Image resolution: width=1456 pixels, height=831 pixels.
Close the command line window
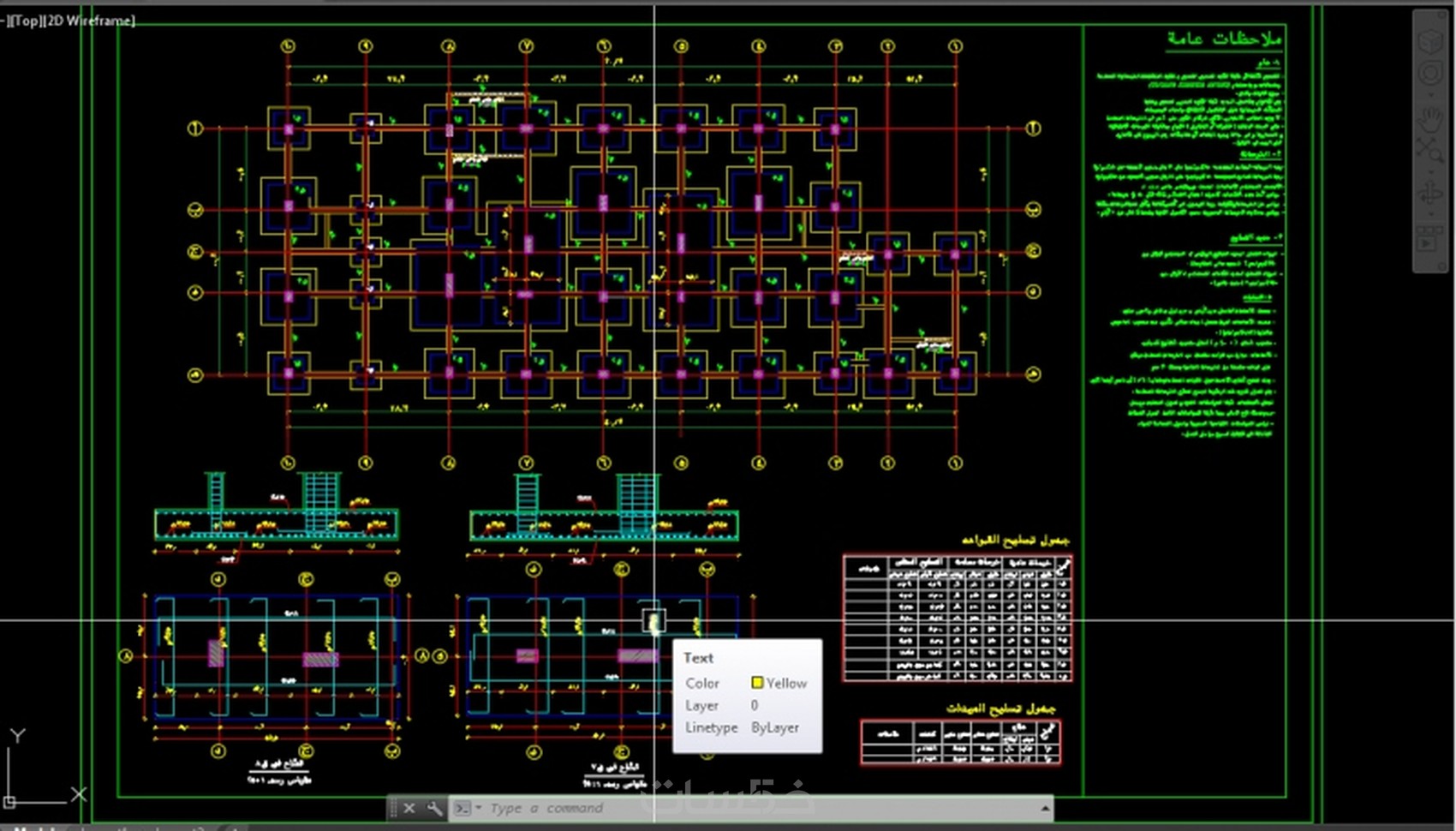click(409, 808)
